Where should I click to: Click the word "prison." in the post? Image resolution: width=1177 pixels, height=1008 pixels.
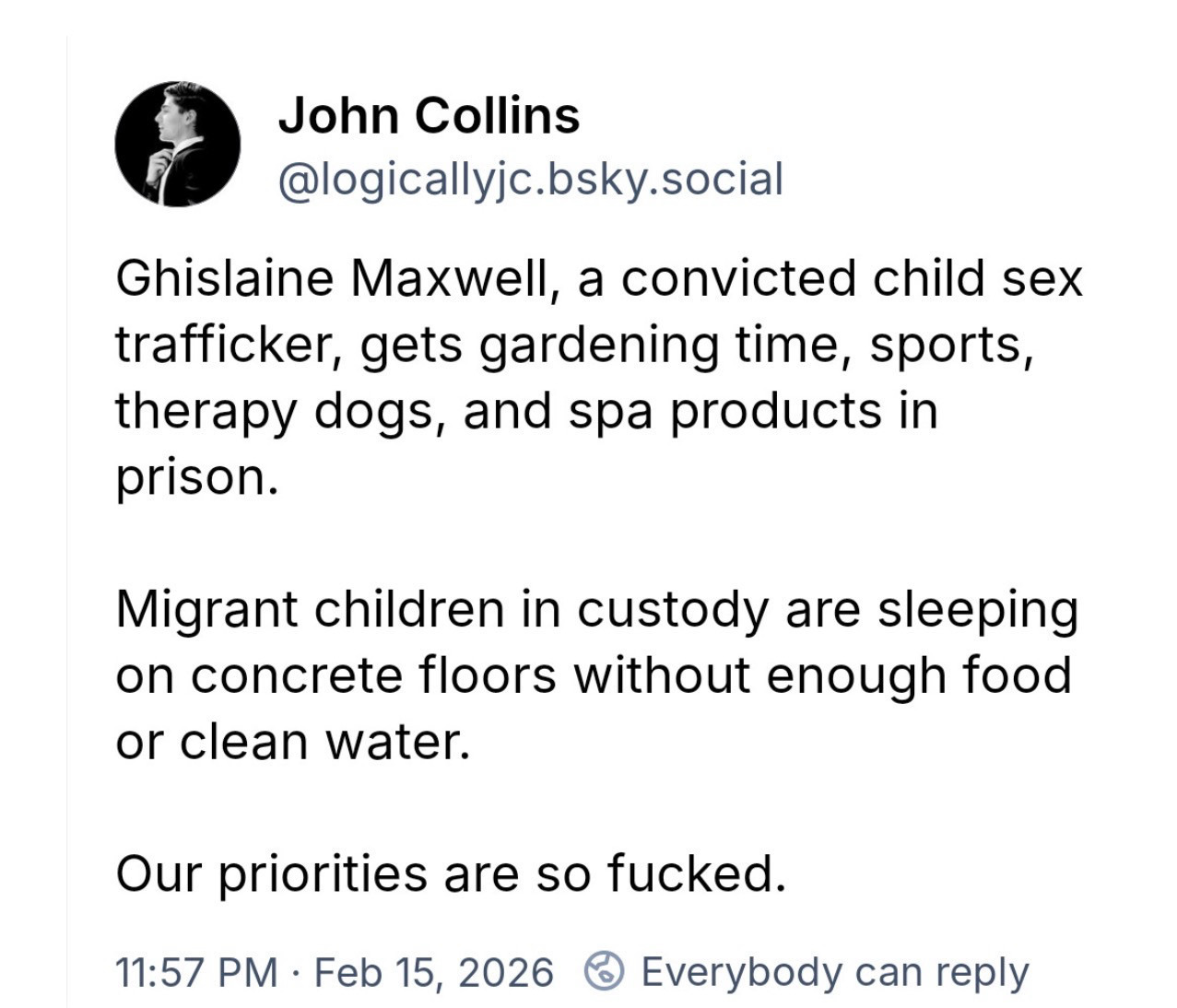(196, 476)
